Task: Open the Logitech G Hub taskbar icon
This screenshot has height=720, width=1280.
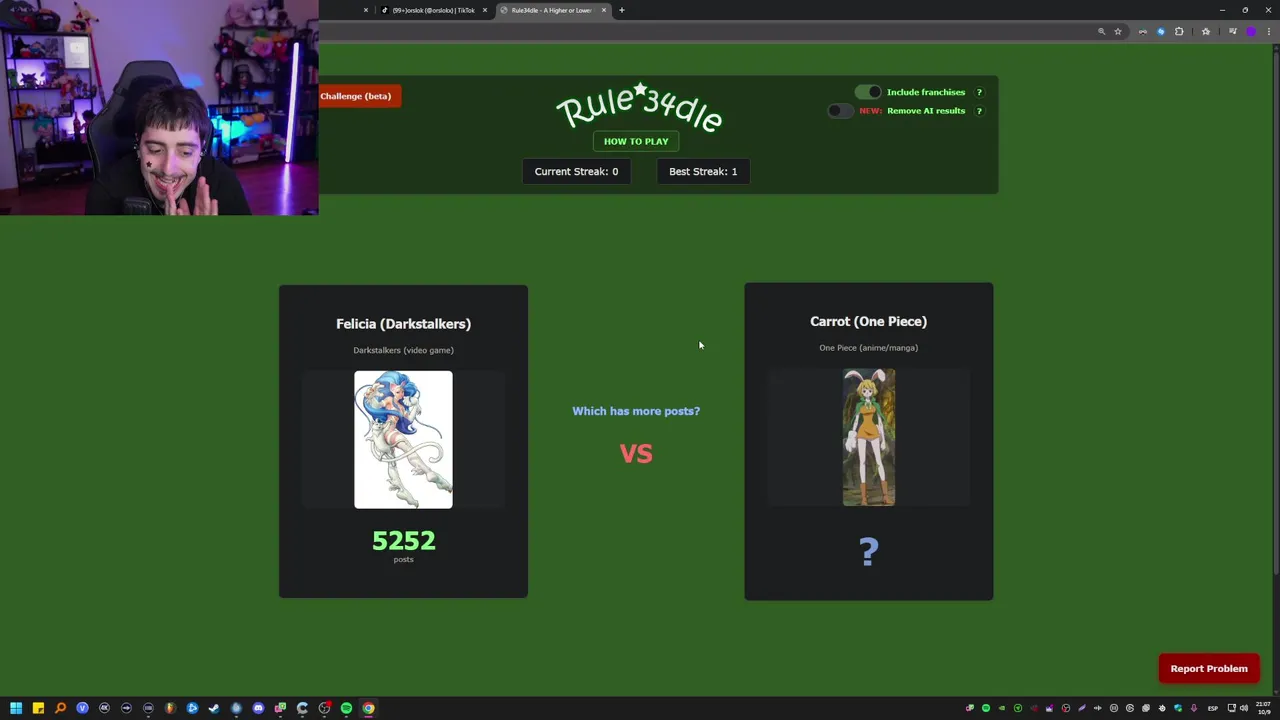Action: (x=302, y=708)
